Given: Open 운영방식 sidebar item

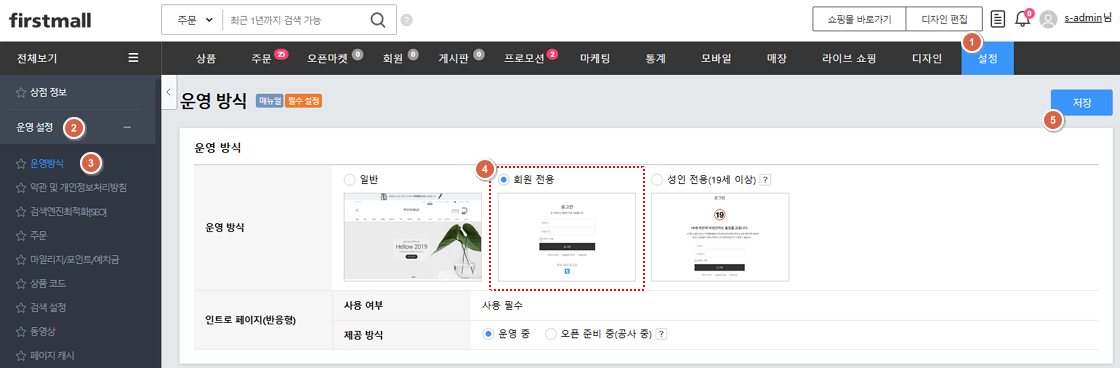Looking at the screenshot, I should click(x=47, y=164).
